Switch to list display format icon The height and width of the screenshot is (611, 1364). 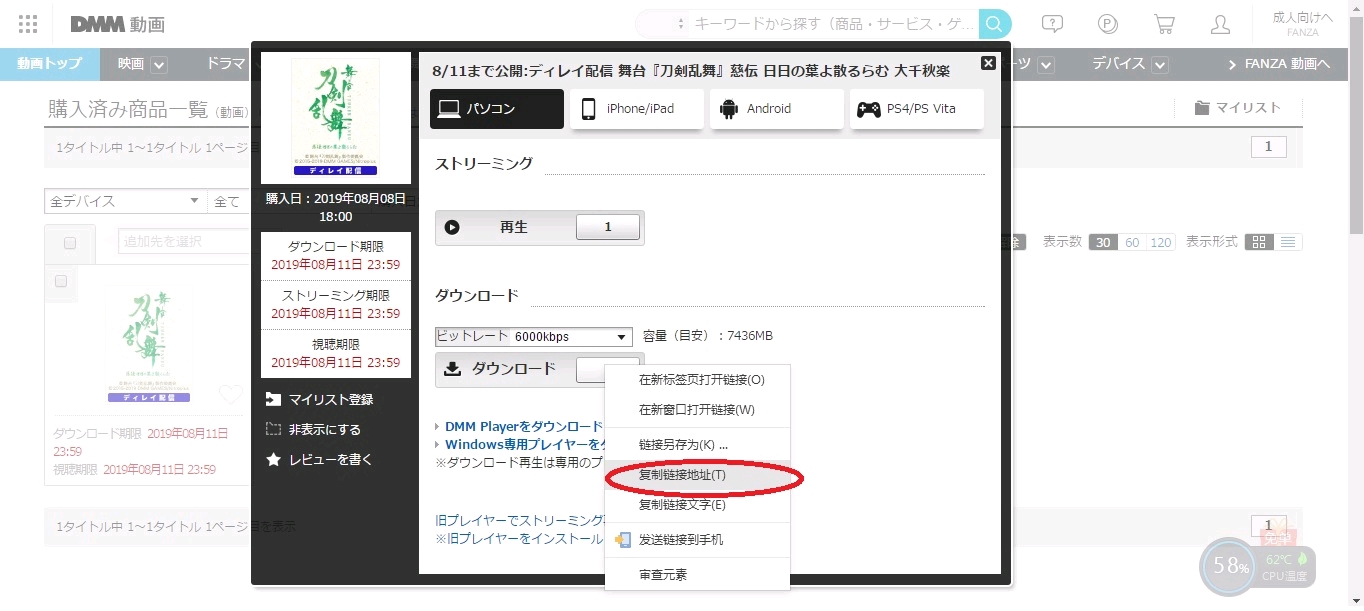[x=1288, y=242]
